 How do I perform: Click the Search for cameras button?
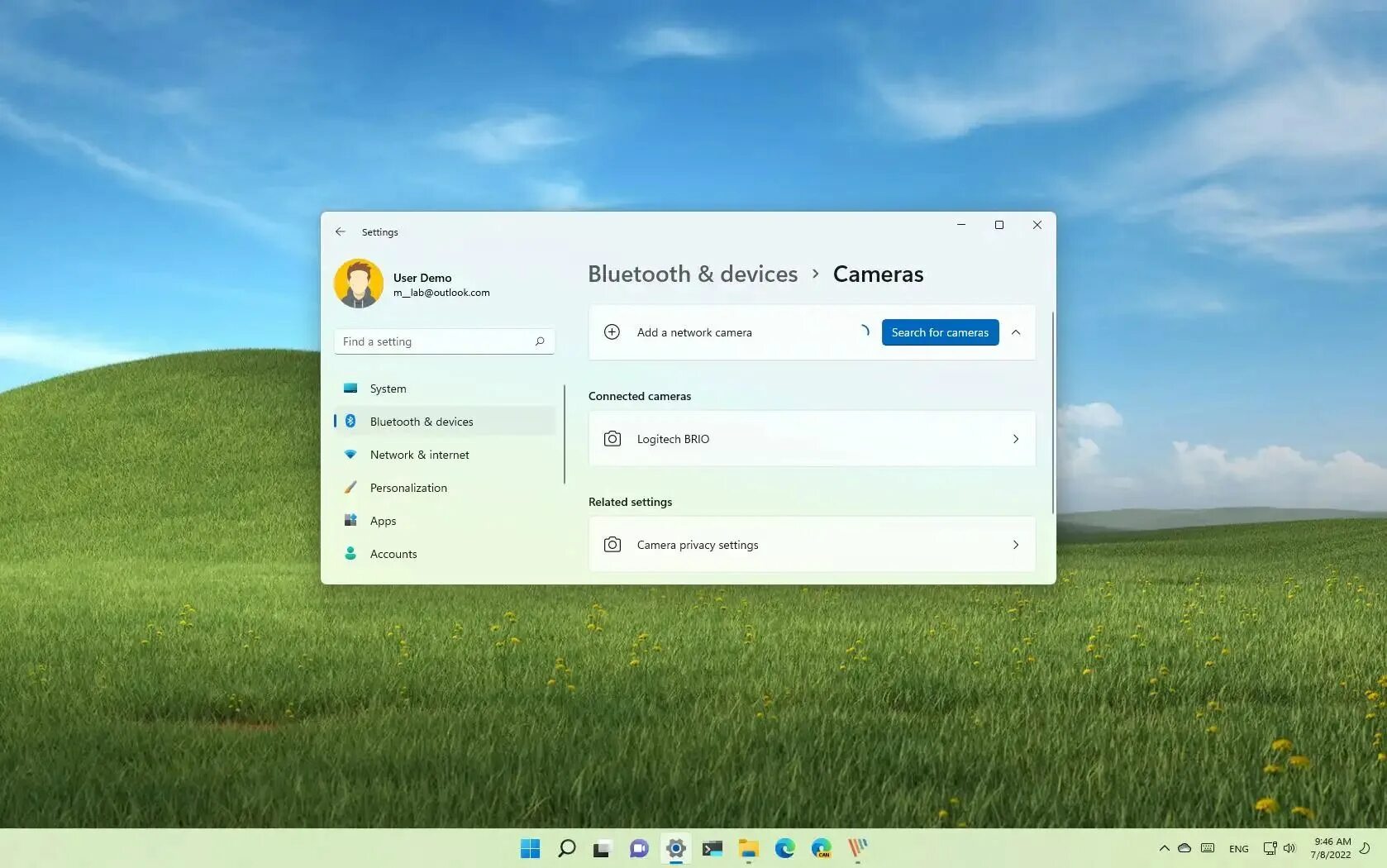(x=940, y=332)
